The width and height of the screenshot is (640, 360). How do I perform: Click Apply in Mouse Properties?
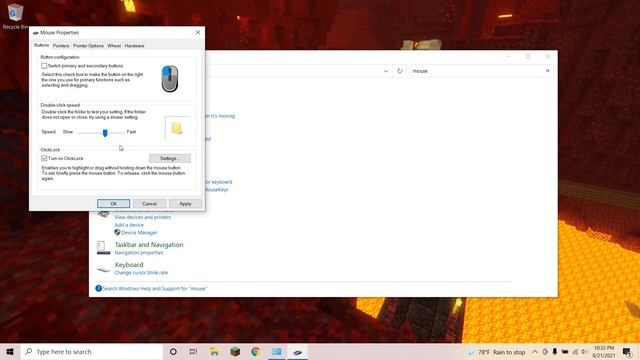(x=185, y=204)
